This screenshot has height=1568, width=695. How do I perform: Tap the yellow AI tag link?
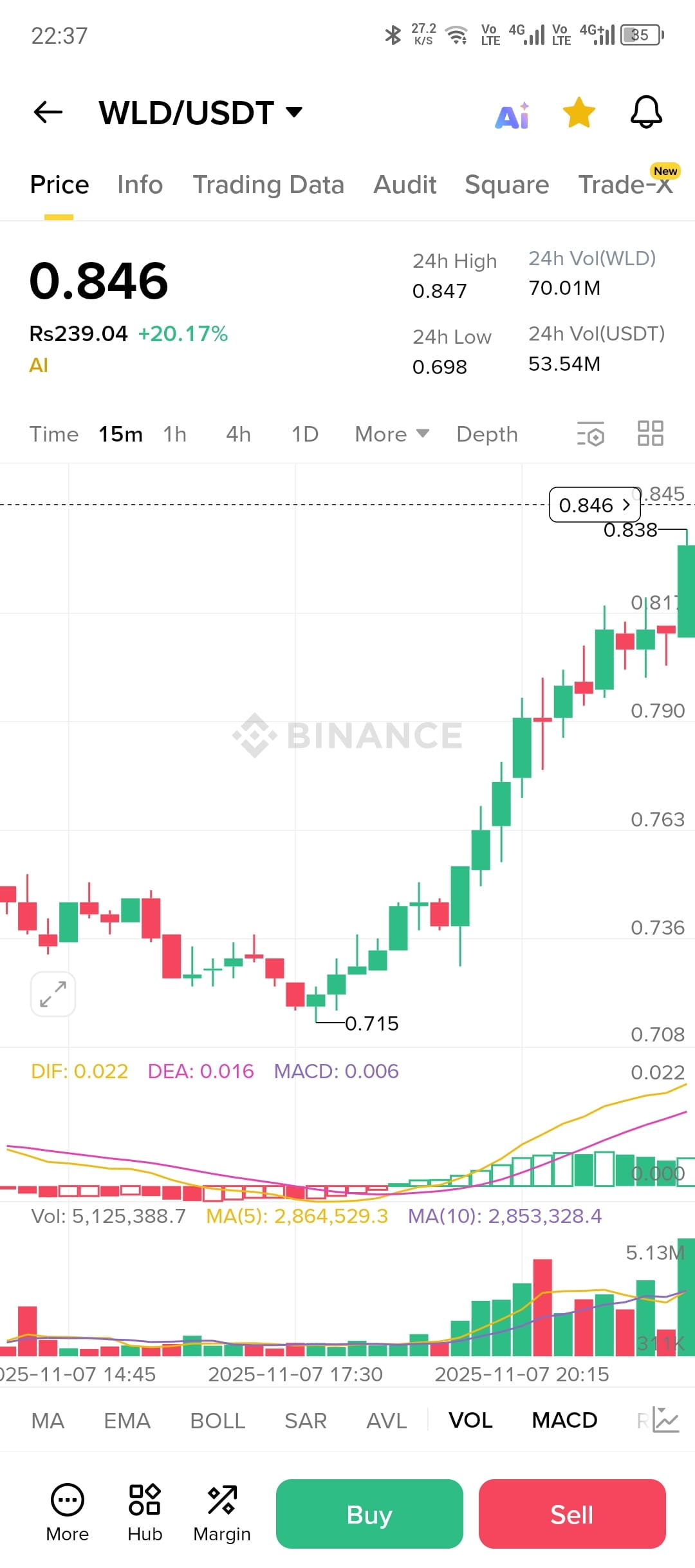39,366
